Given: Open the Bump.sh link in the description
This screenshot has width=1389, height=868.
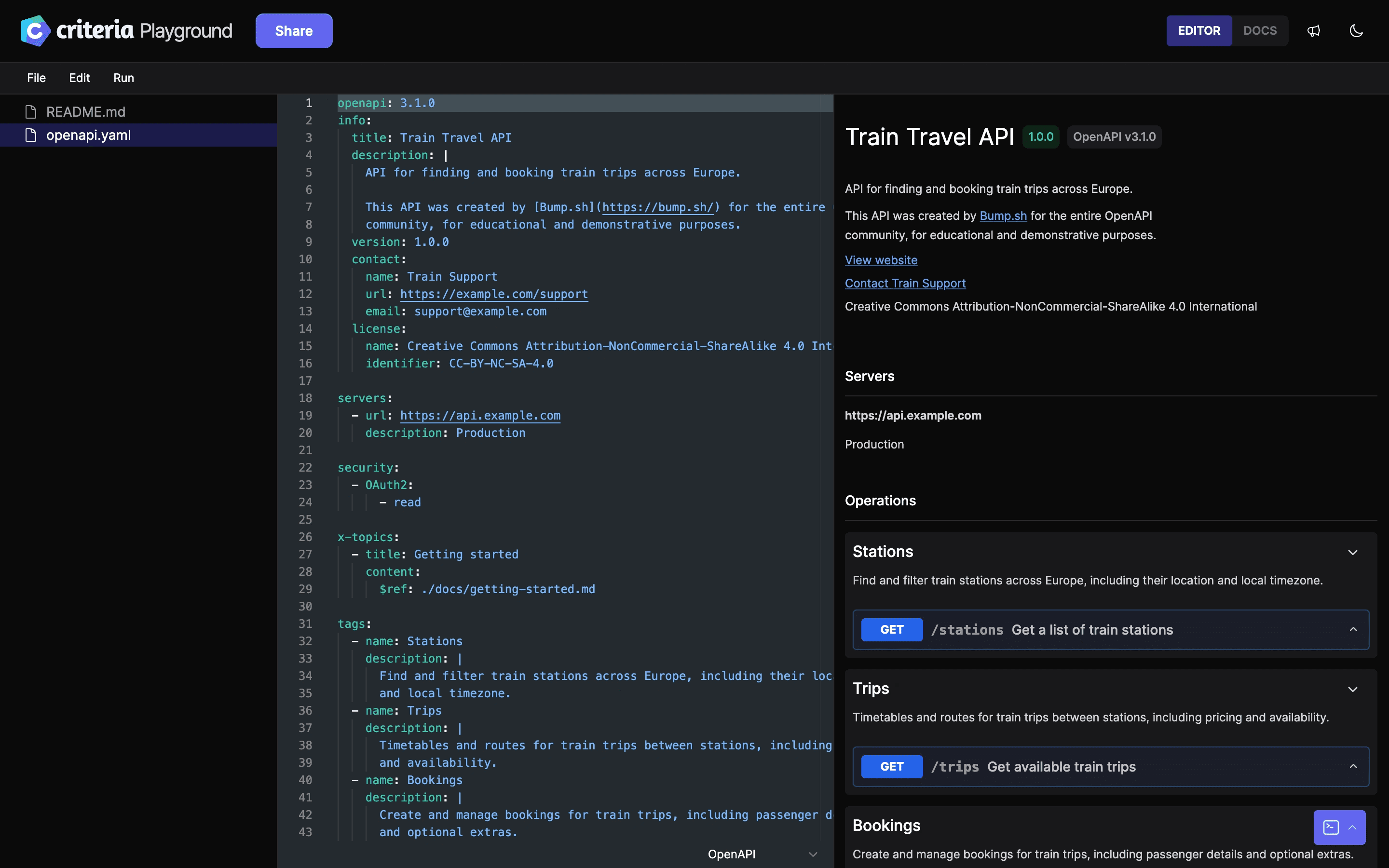Looking at the screenshot, I should pos(1002,216).
